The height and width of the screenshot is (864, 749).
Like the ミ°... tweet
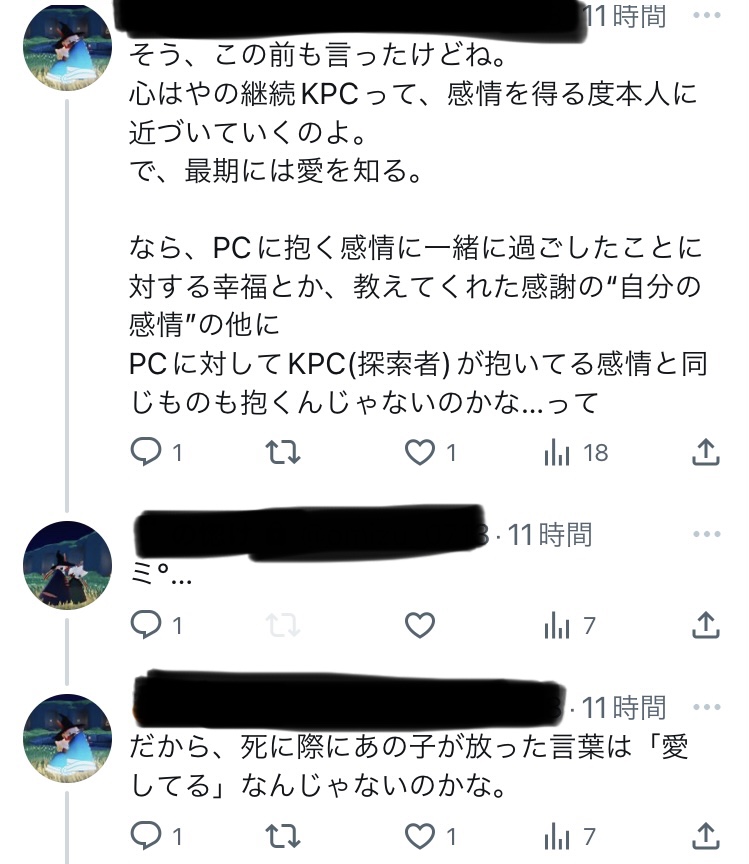click(419, 626)
